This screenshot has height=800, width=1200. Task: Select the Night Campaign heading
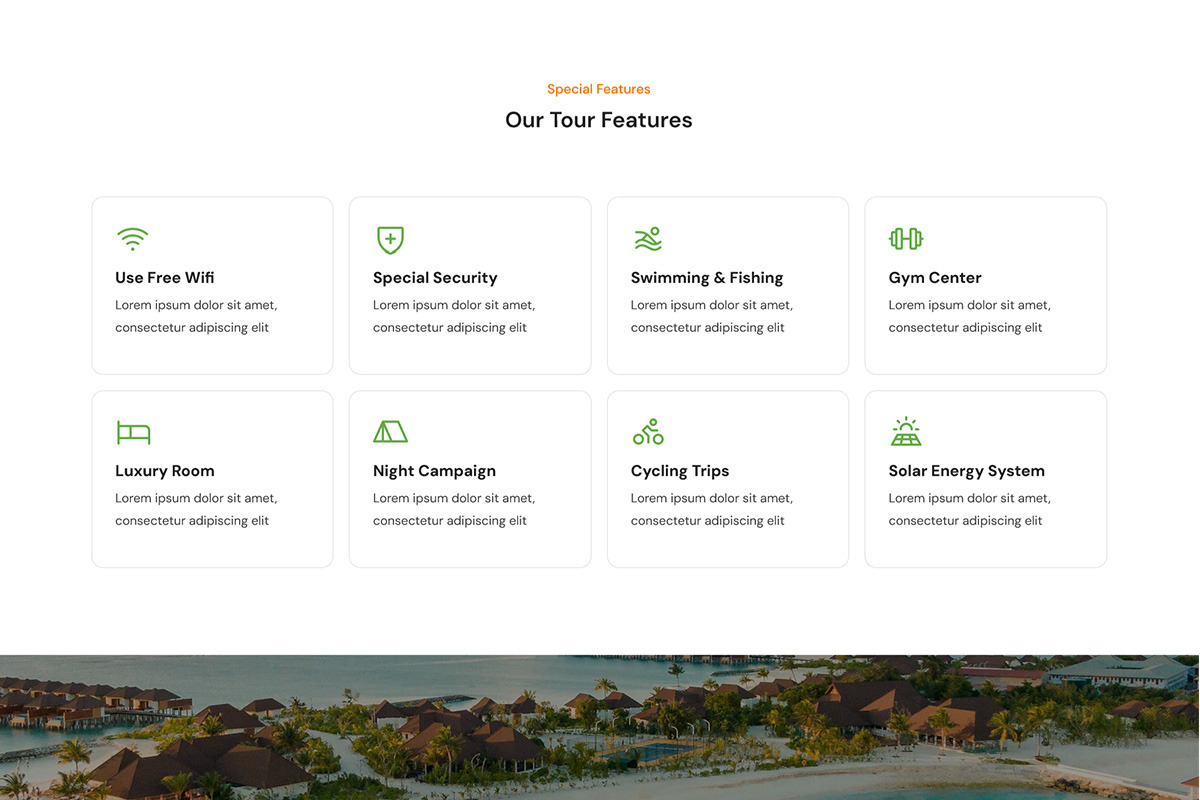[434, 471]
